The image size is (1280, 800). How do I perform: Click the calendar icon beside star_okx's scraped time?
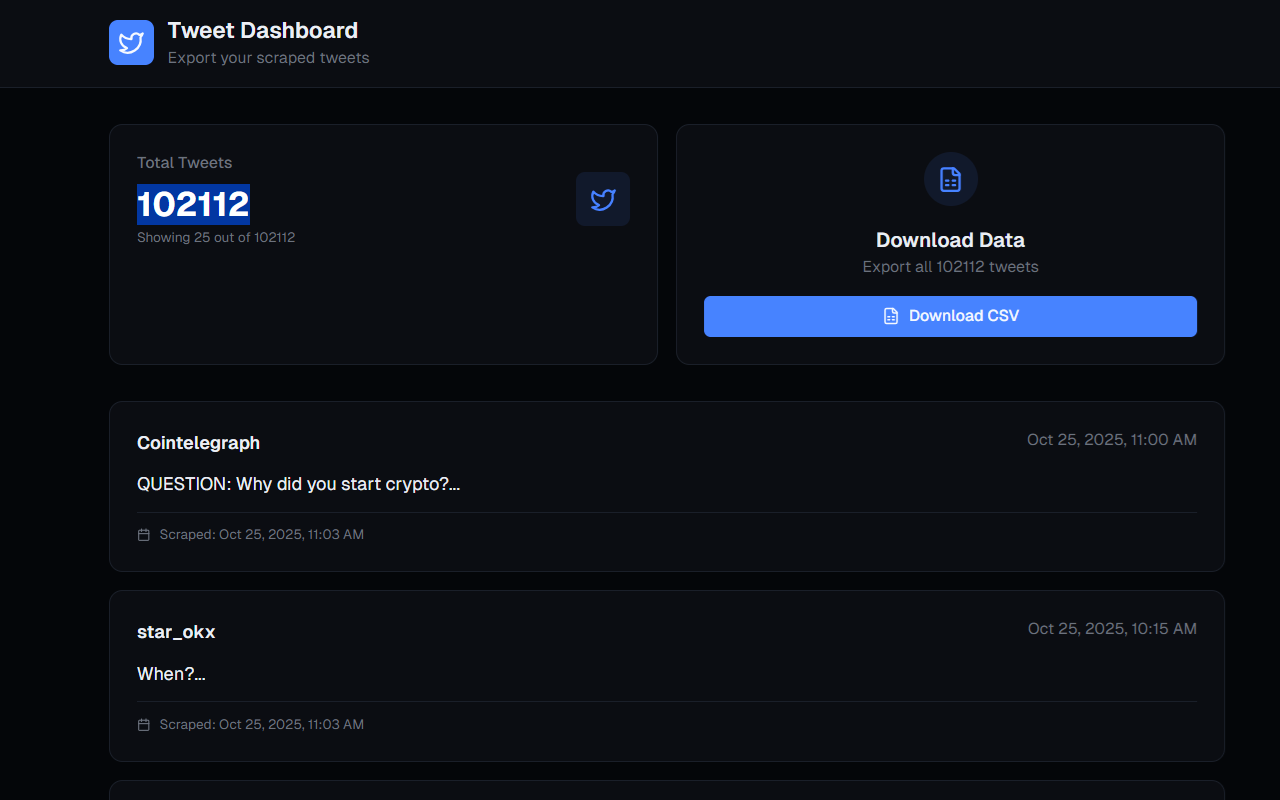click(x=143, y=724)
